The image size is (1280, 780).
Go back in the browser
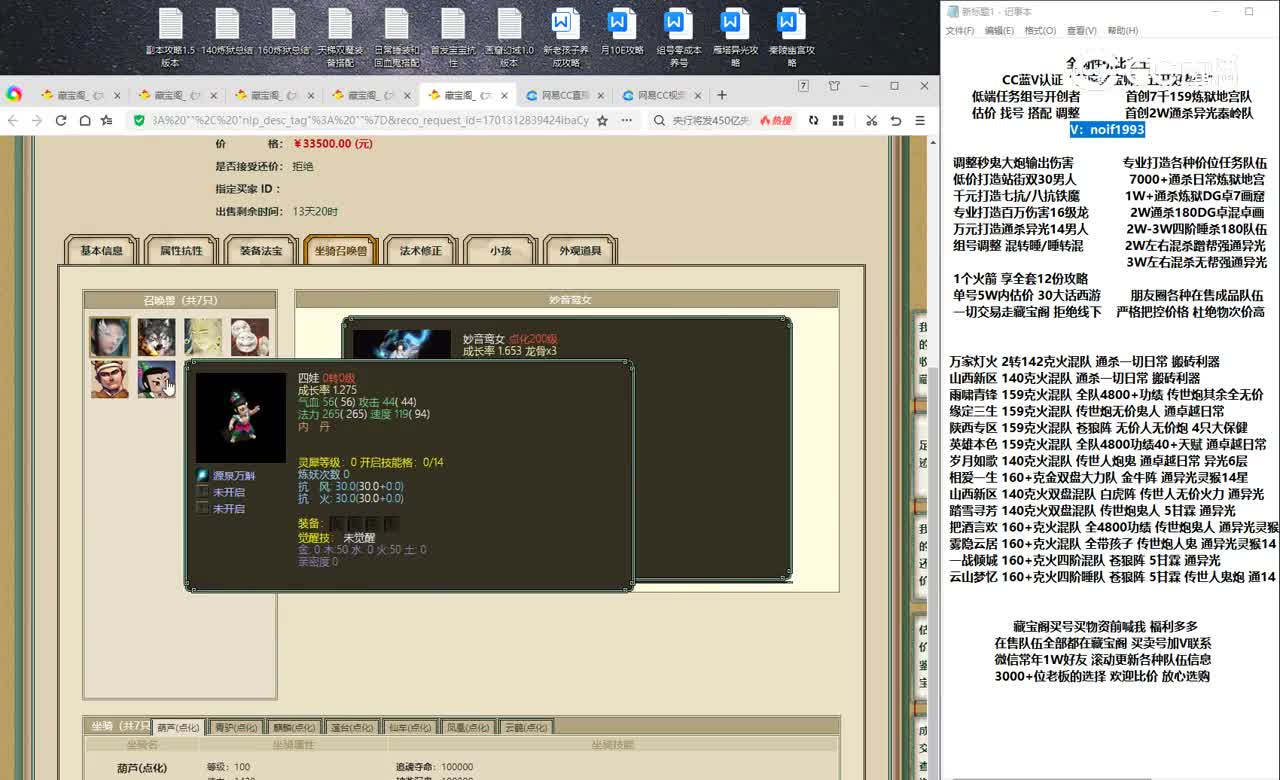13,120
